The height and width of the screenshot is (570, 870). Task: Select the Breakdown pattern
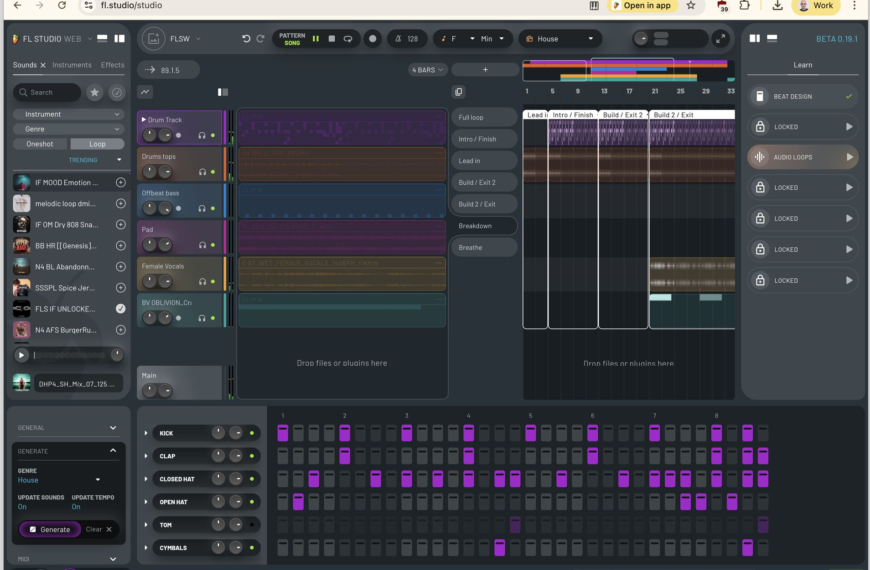484,226
